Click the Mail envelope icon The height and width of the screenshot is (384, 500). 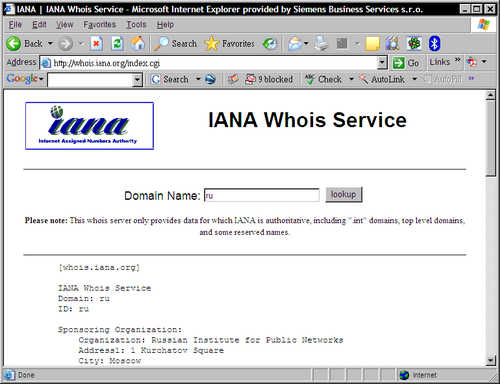pos(294,44)
